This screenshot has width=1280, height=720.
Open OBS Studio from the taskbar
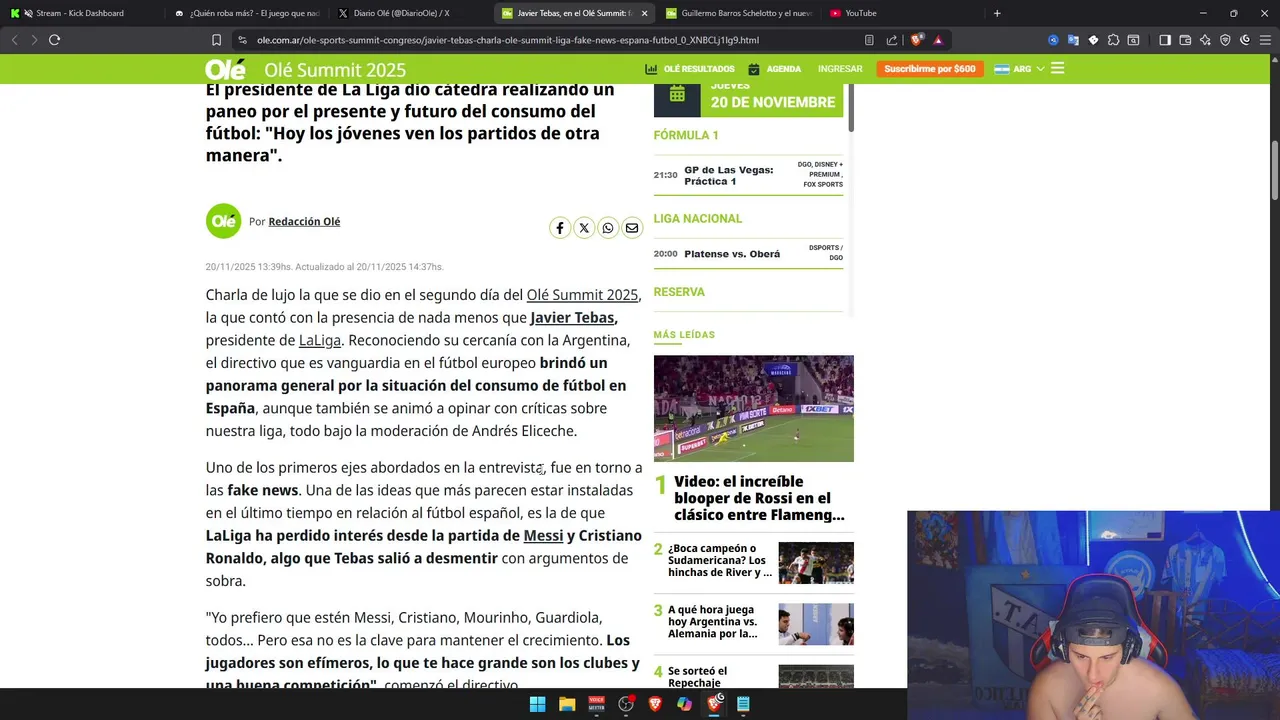(626, 704)
